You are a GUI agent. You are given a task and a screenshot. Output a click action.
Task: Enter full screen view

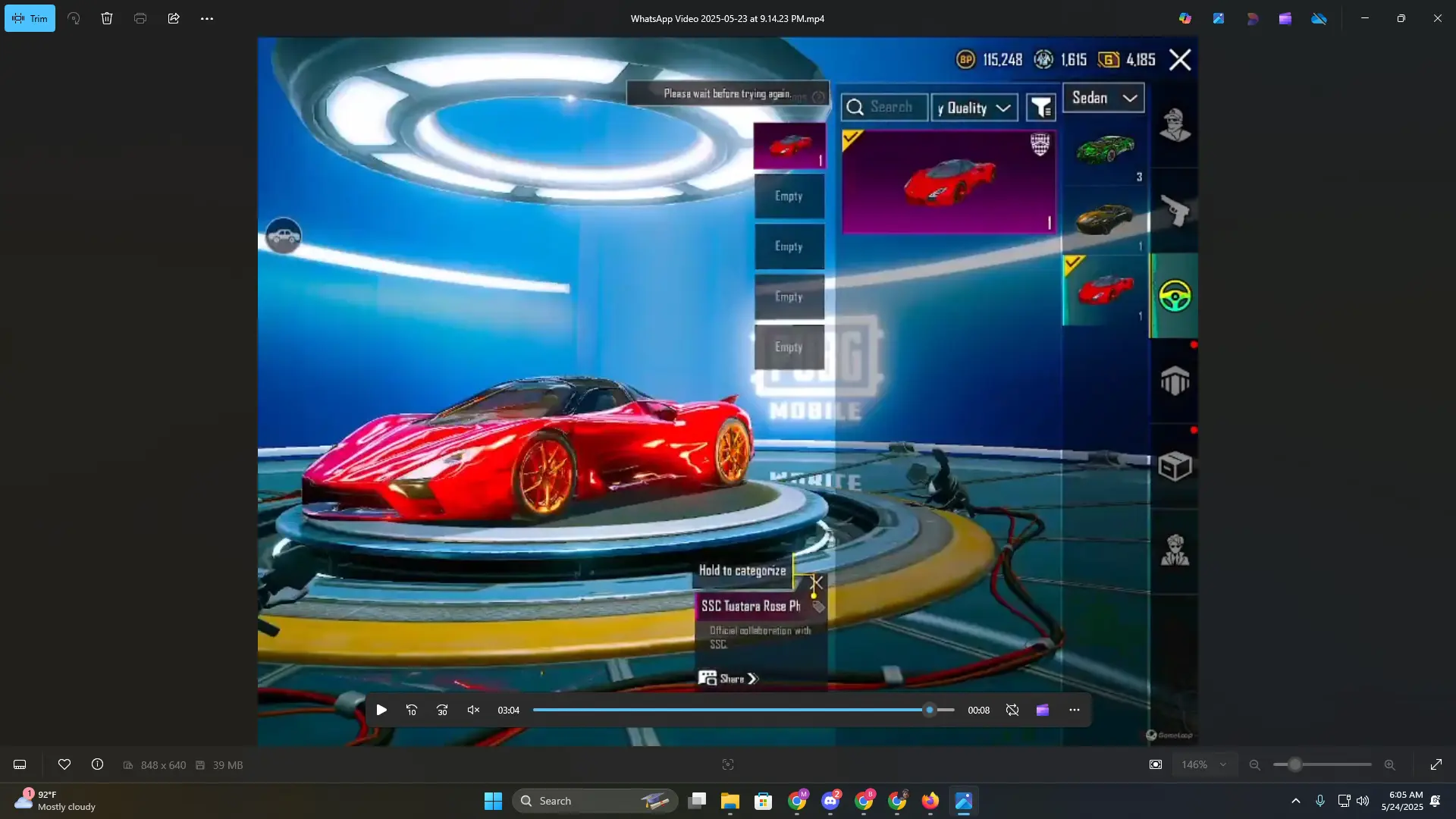pos(1436,765)
